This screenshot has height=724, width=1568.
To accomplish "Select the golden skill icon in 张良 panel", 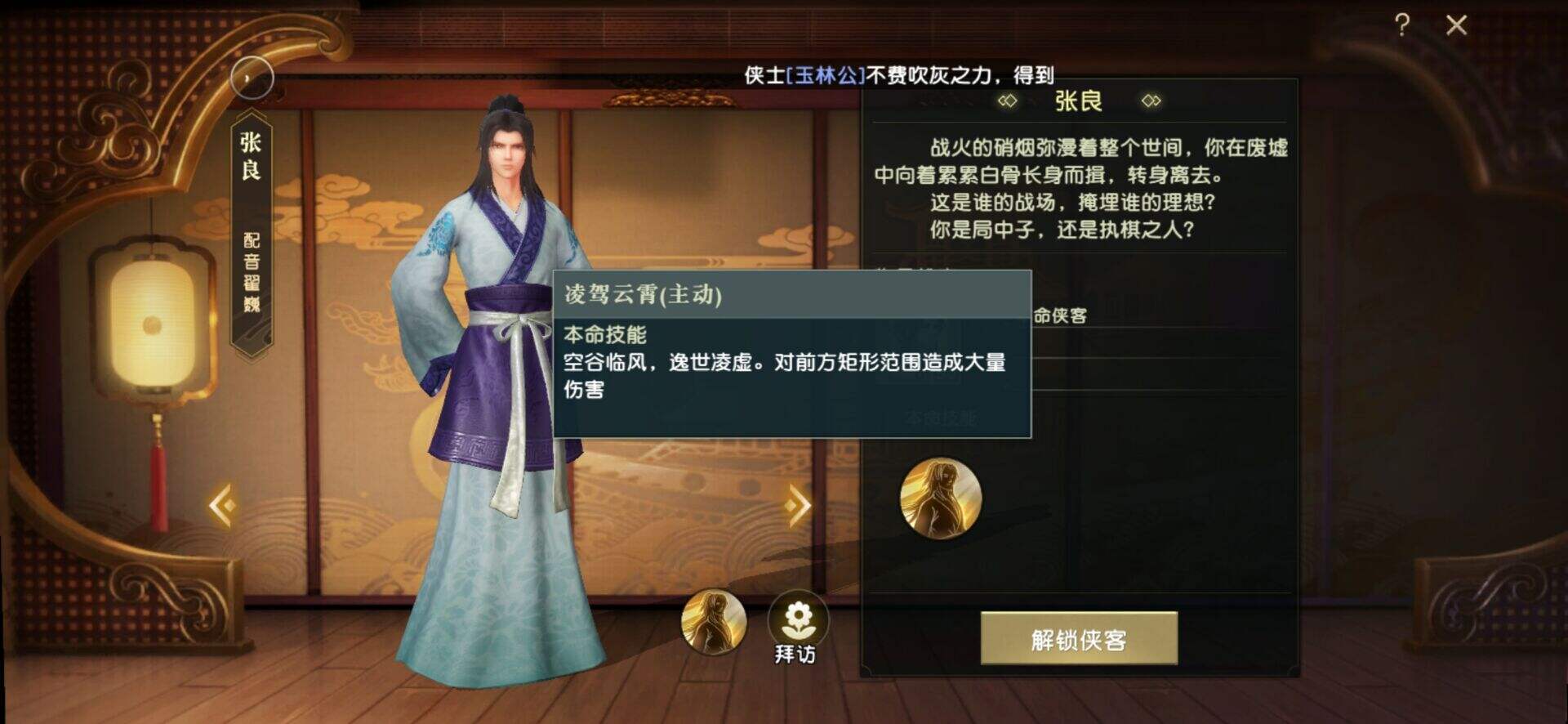I will tap(941, 498).
